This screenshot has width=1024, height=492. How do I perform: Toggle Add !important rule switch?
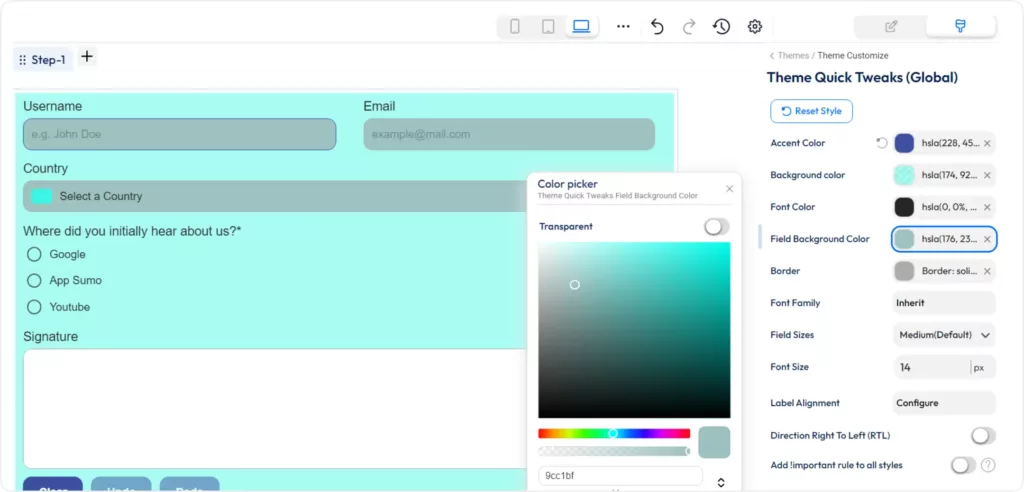coord(963,465)
